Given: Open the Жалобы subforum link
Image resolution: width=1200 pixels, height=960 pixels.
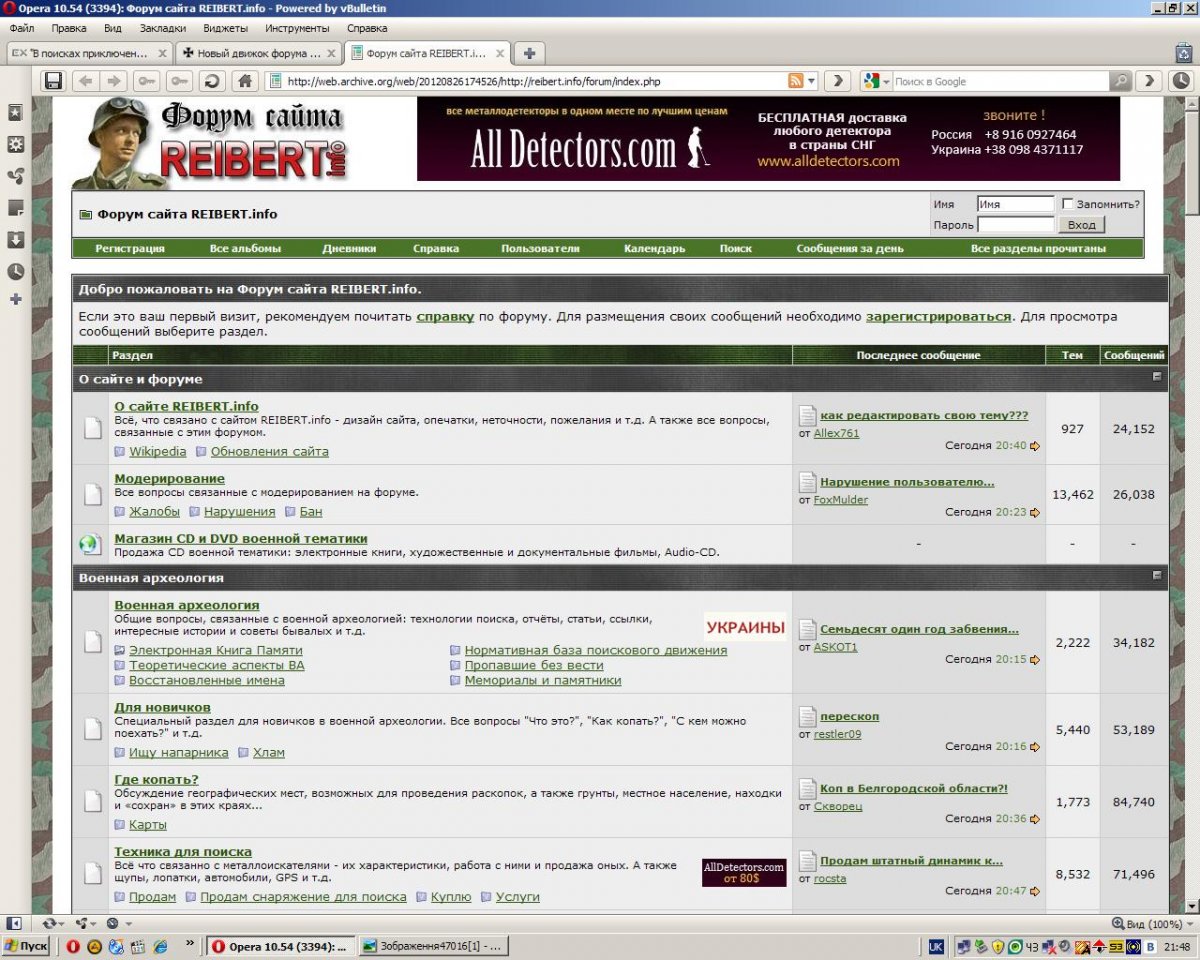Looking at the screenshot, I should (x=154, y=511).
